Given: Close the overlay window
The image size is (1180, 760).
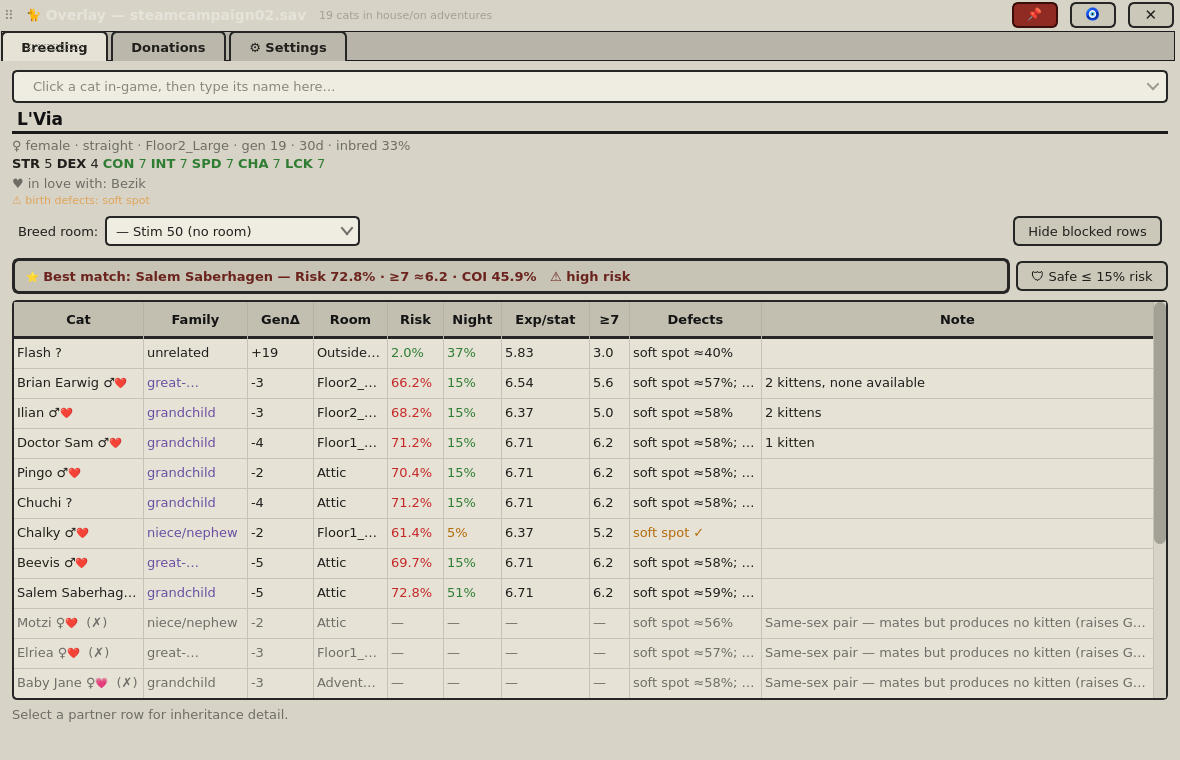Looking at the screenshot, I should (x=1151, y=15).
